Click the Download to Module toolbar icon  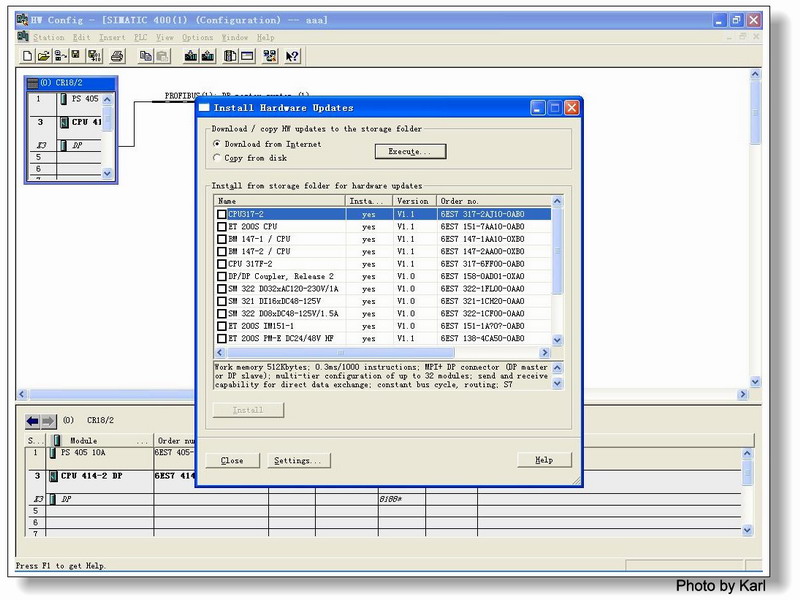coord(191,56)
